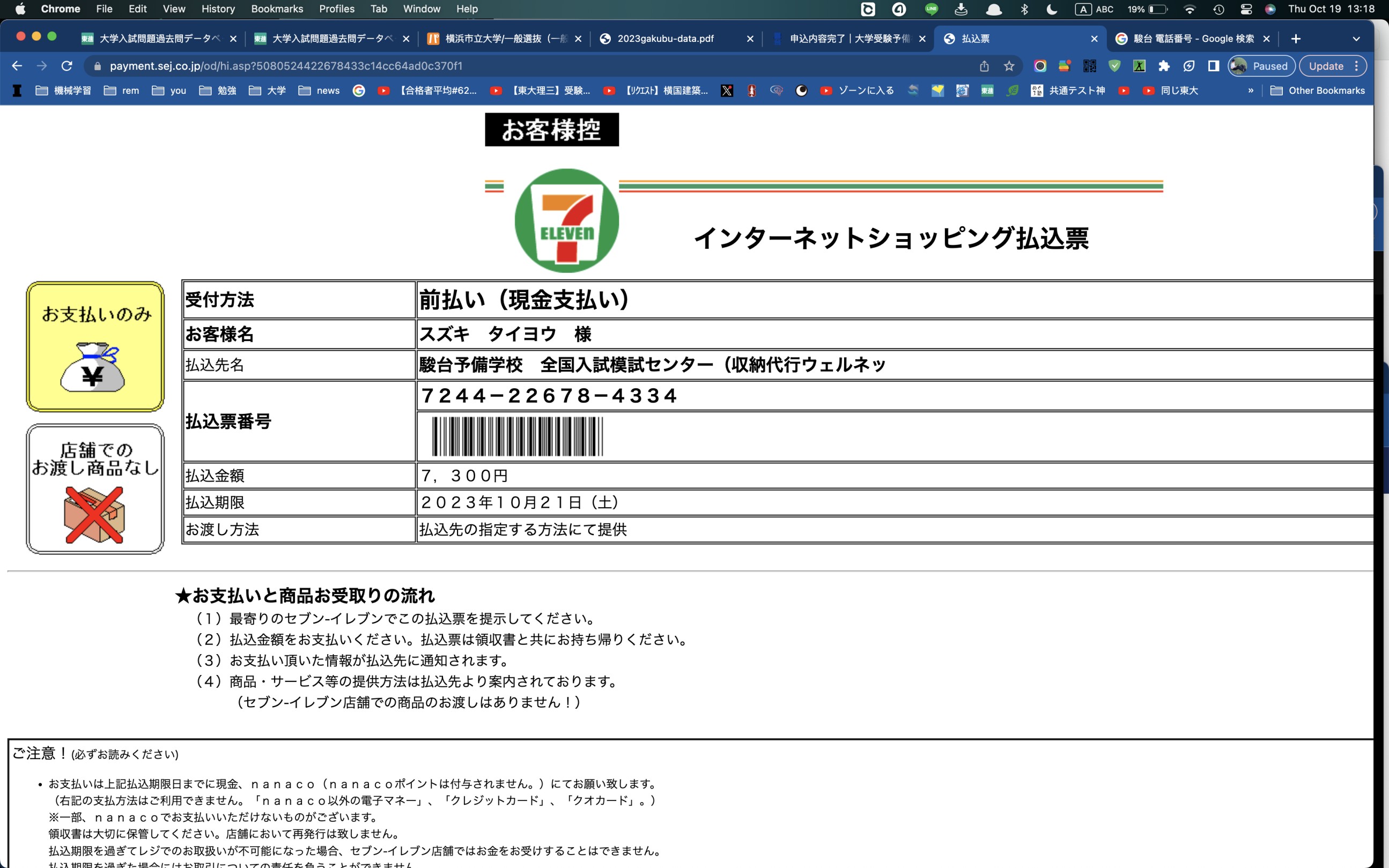Open the 【合格者平均#62 YouTube bookmark
1389x868 pixels.
click(x=427, y=91)
